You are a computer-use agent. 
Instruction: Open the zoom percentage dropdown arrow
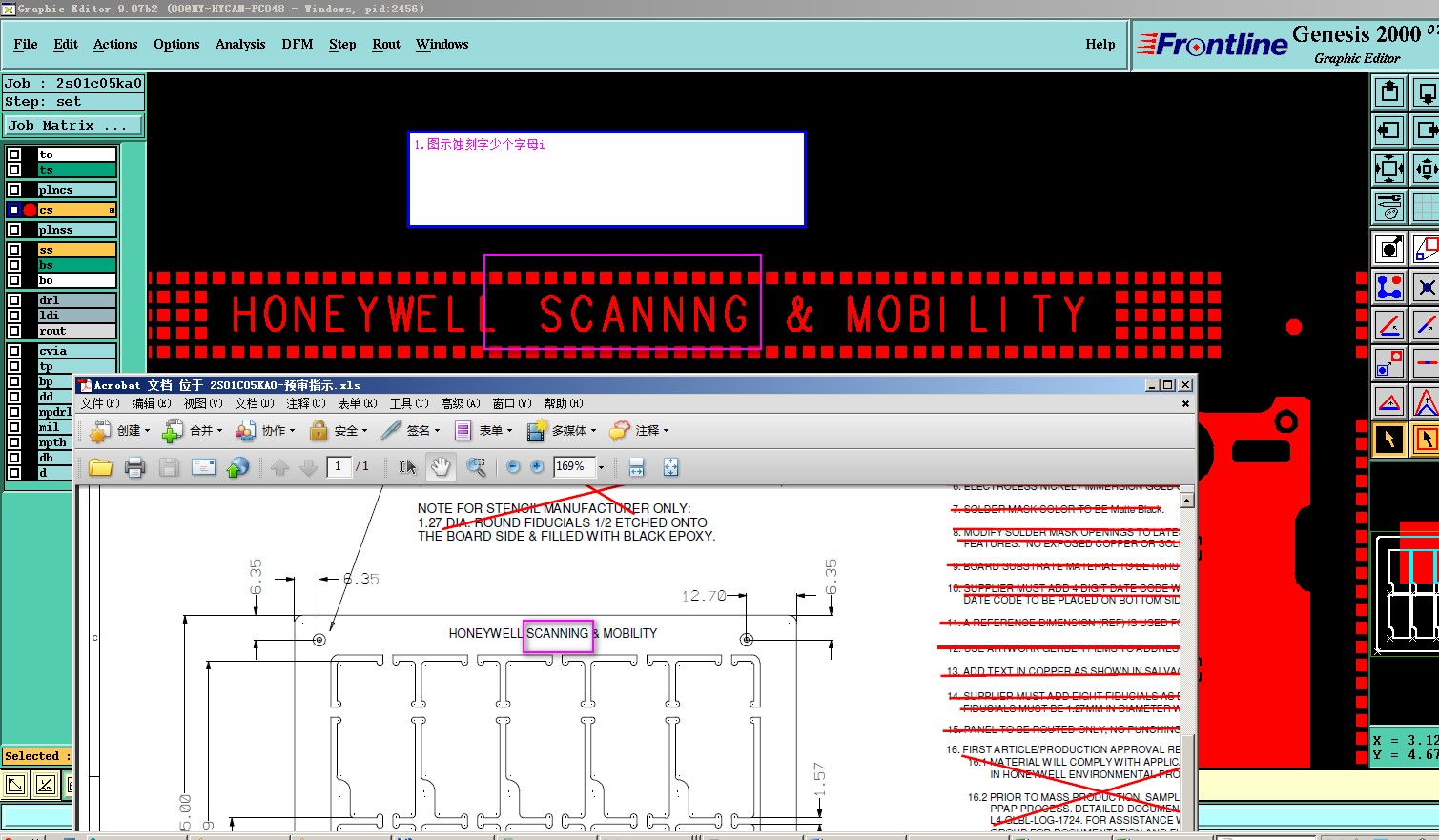(x=601, y=467)
